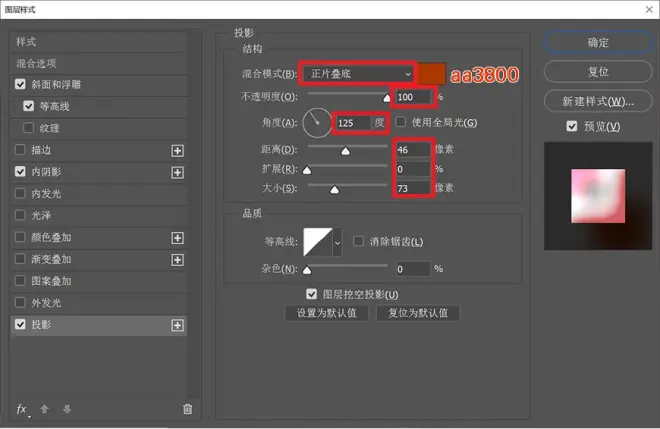Enable the 描边 checkbox
This screenshot has height=429, width=660.
(x=20, y=150)
